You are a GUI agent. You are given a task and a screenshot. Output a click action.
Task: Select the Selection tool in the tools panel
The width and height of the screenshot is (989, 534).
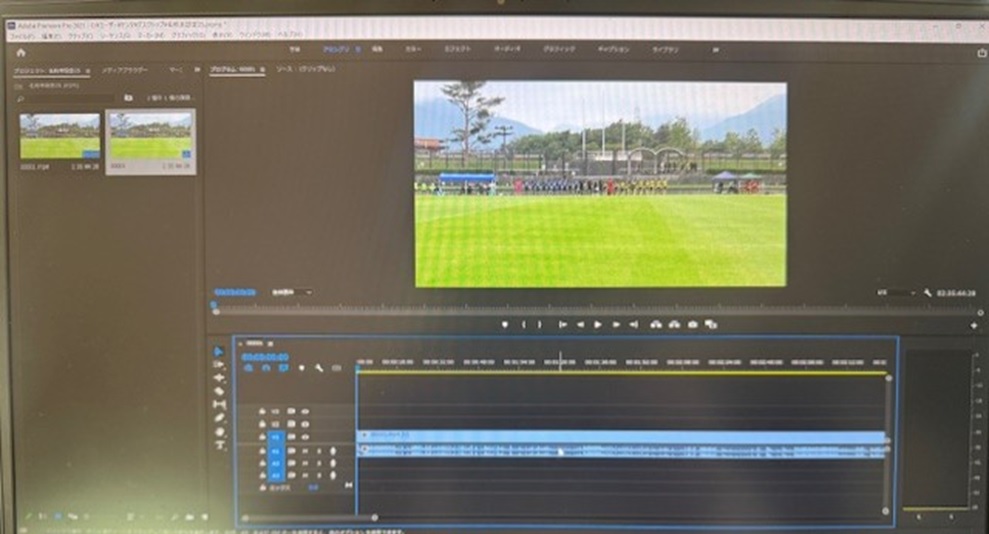220,351
